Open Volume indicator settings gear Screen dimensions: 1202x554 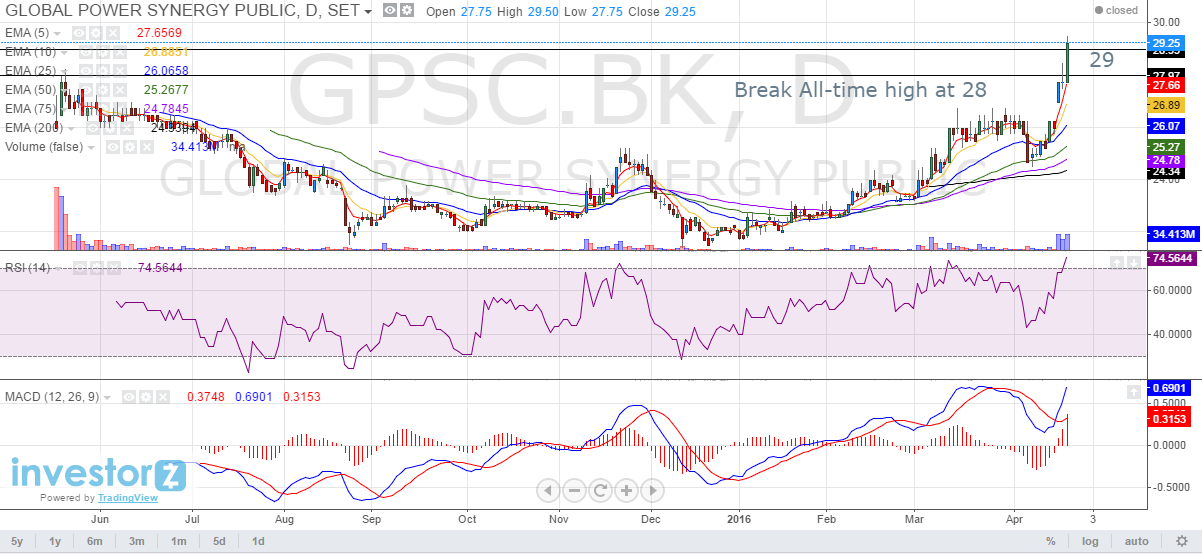click(x=130, y=147)
